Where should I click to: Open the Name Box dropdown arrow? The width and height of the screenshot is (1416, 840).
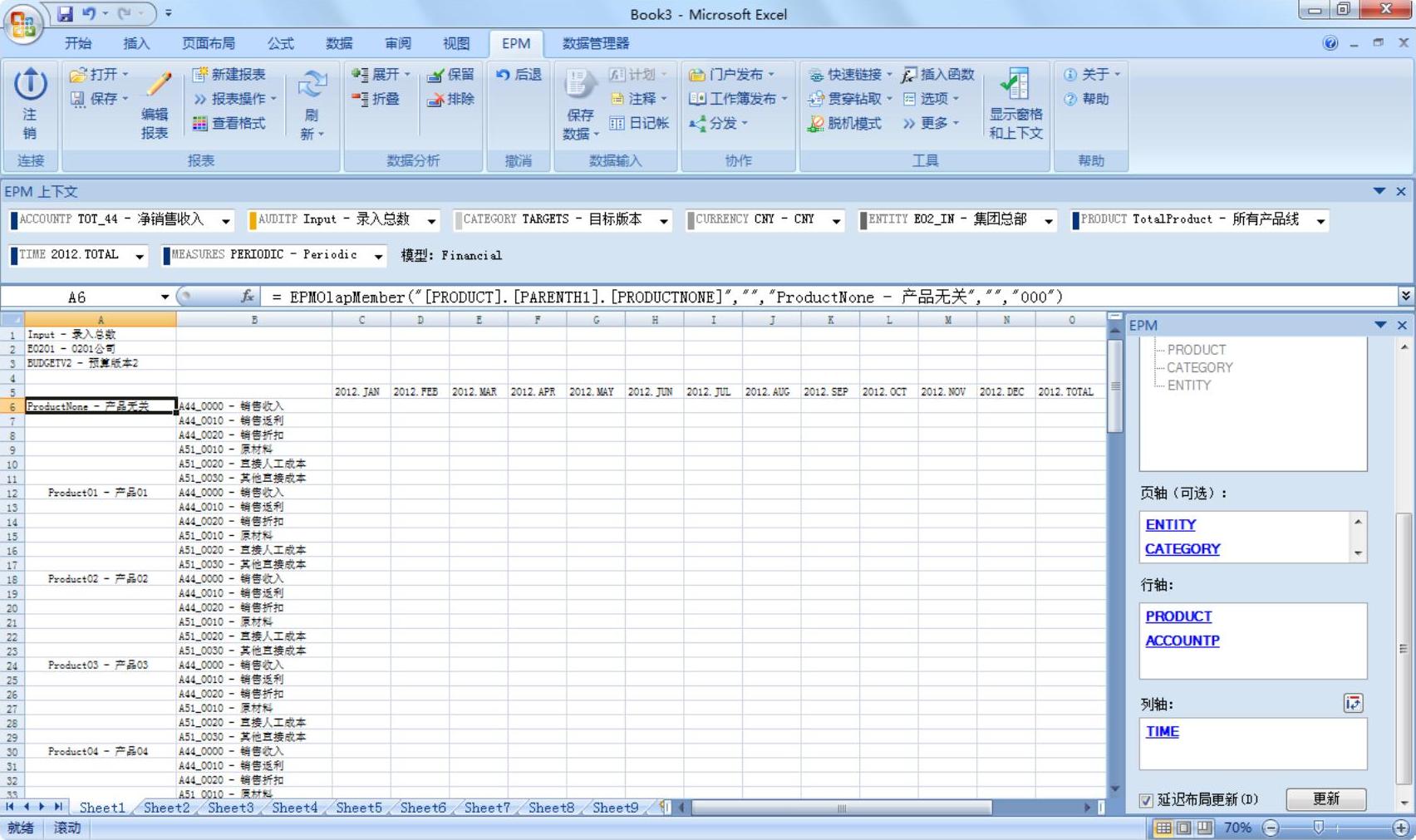tap(165, 297)
